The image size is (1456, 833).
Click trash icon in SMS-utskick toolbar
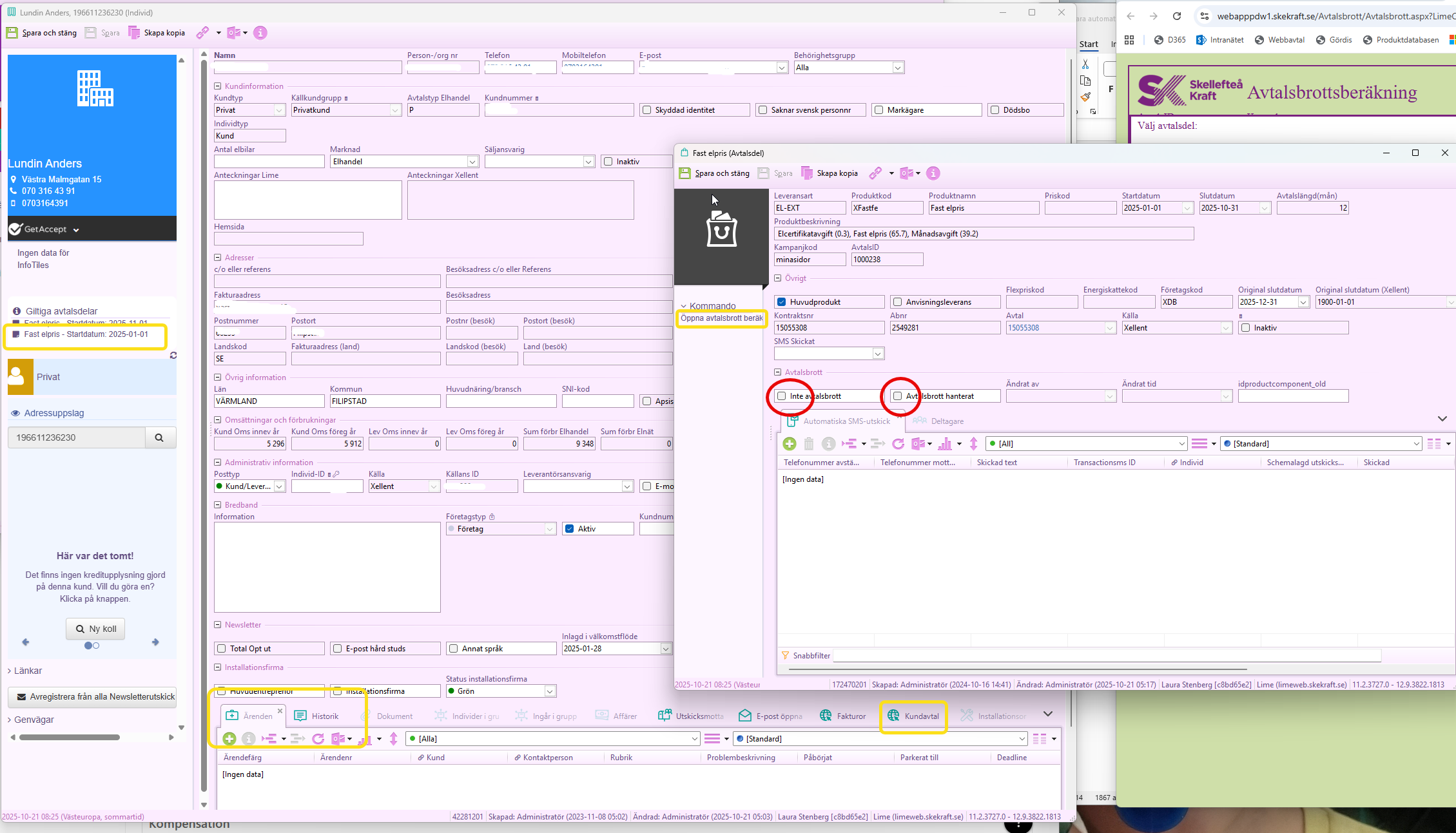click(x=809, y=444)
